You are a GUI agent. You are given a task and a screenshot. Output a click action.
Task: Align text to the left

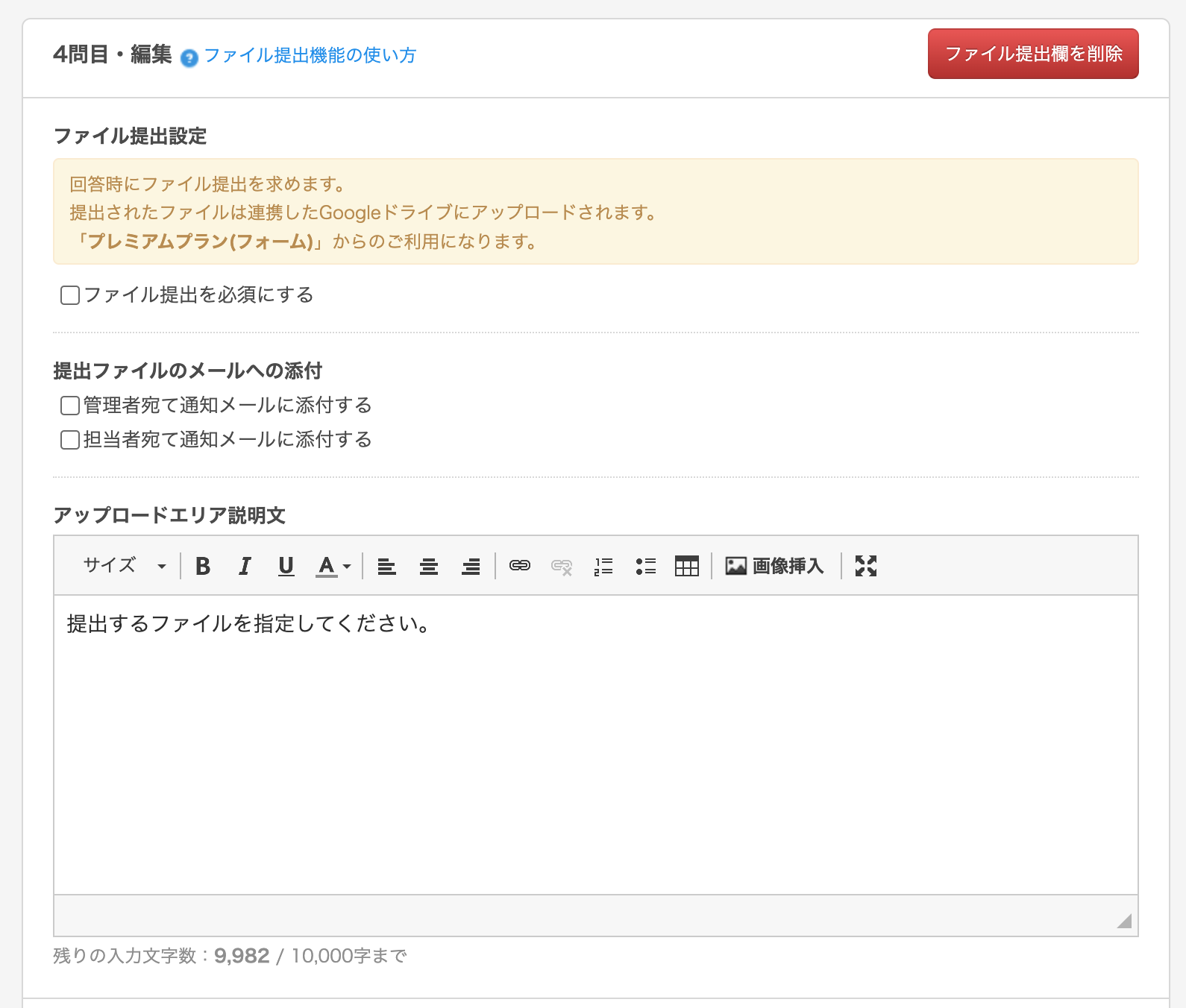tap(386, 567)
